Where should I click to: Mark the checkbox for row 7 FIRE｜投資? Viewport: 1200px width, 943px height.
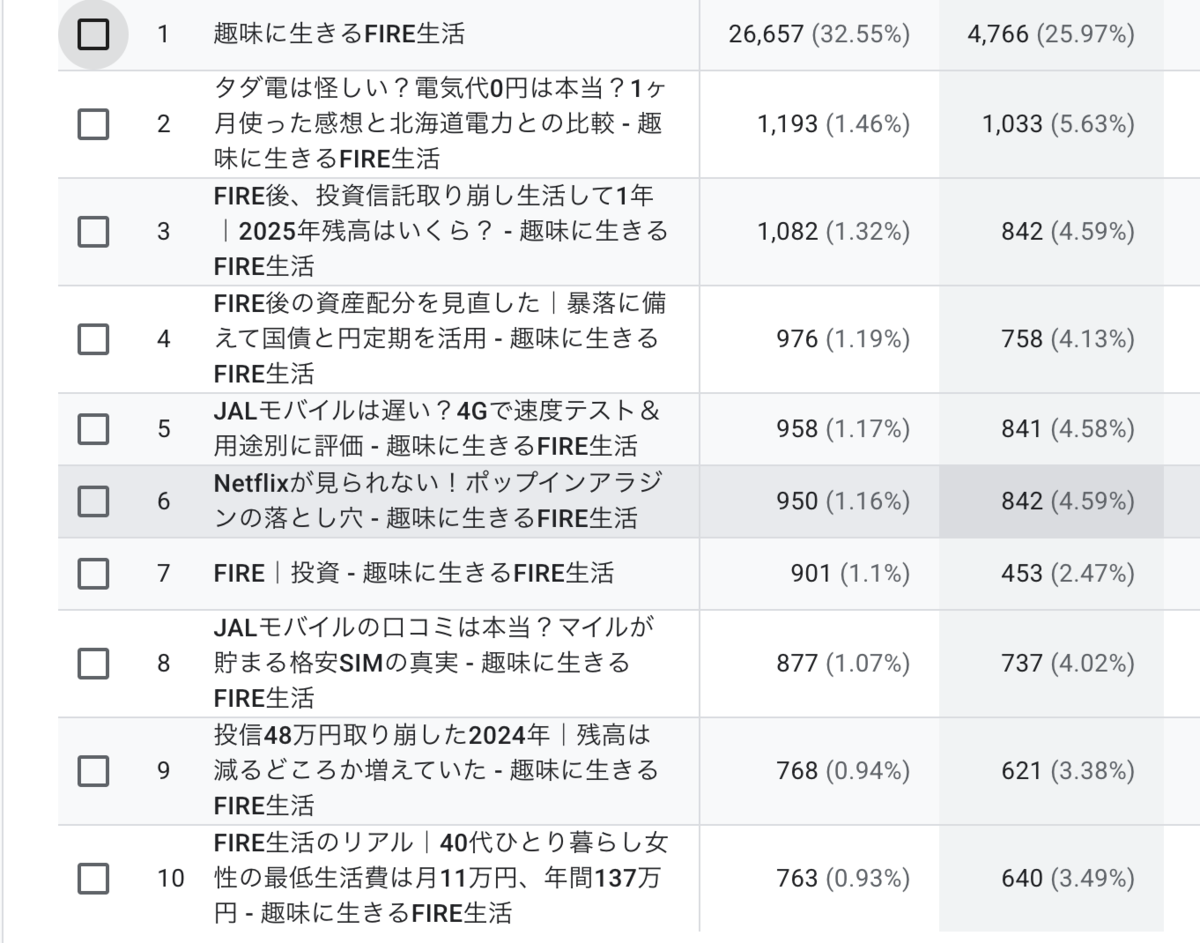pos(93,573)
